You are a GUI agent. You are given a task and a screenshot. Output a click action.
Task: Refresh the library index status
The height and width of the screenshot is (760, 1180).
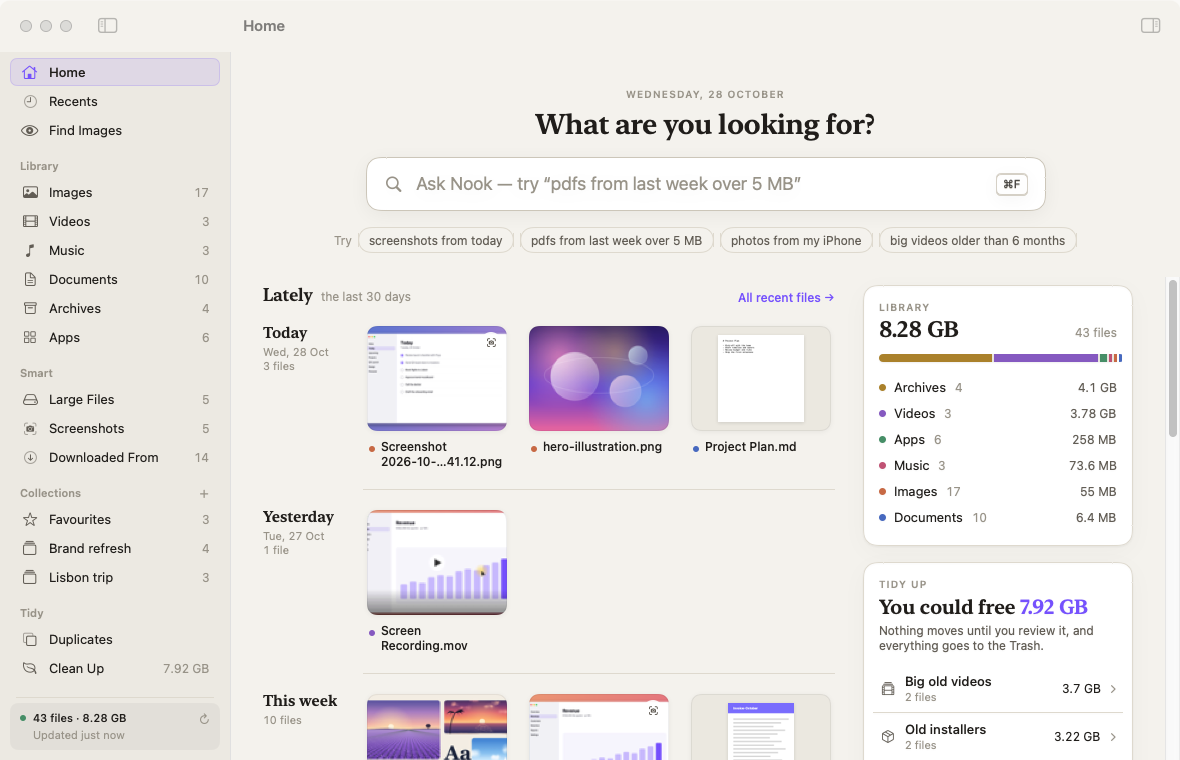point(204,719)
